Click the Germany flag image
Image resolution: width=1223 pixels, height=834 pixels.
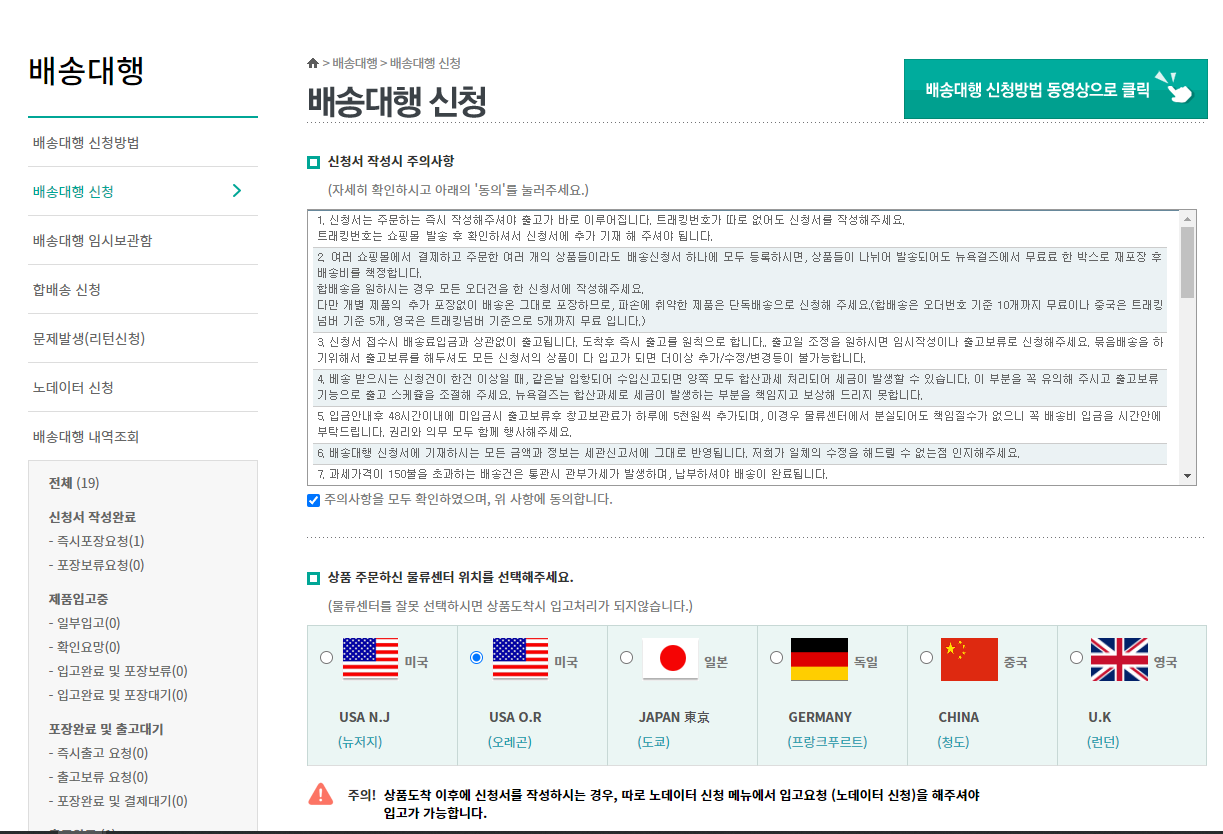click(819, 658)
